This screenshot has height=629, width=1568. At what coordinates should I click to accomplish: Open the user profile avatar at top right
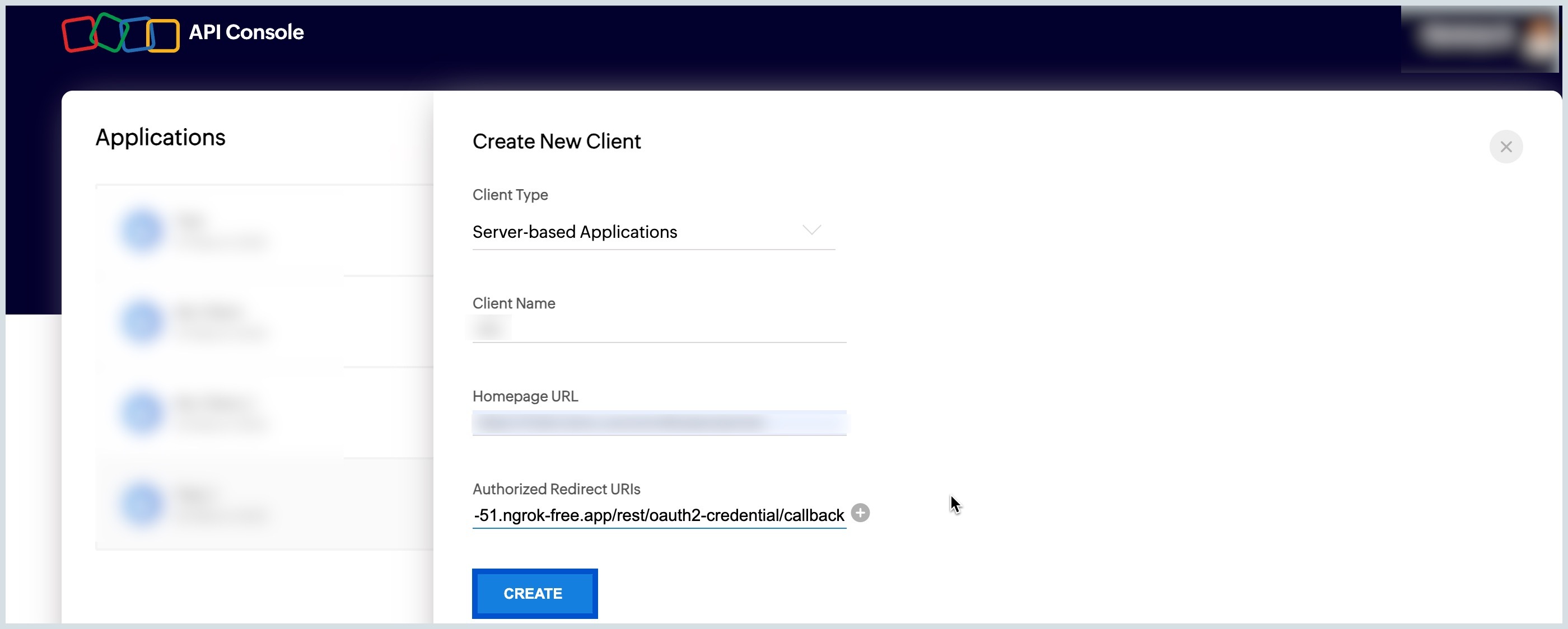click(1541, 37)
